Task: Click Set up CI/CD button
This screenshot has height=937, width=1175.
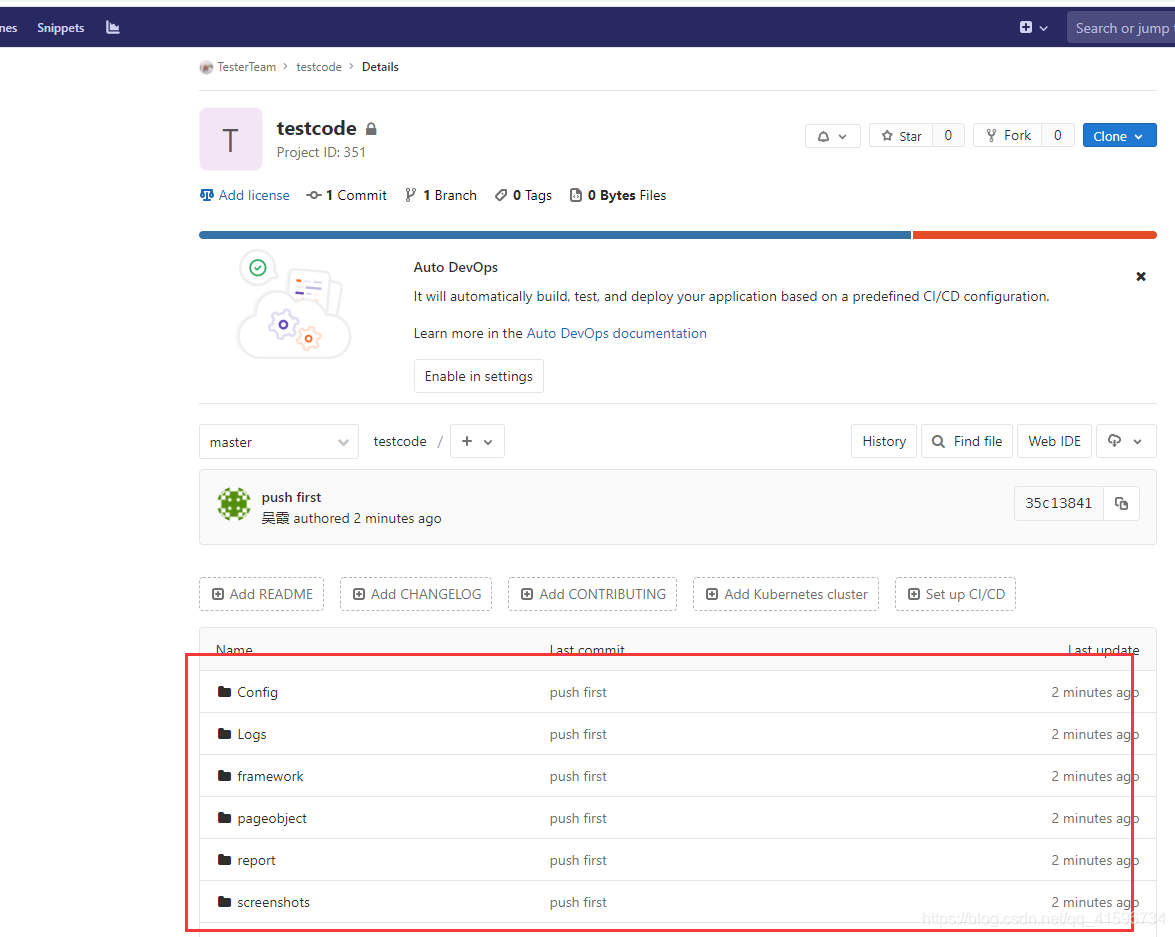Action: (955, 594)
